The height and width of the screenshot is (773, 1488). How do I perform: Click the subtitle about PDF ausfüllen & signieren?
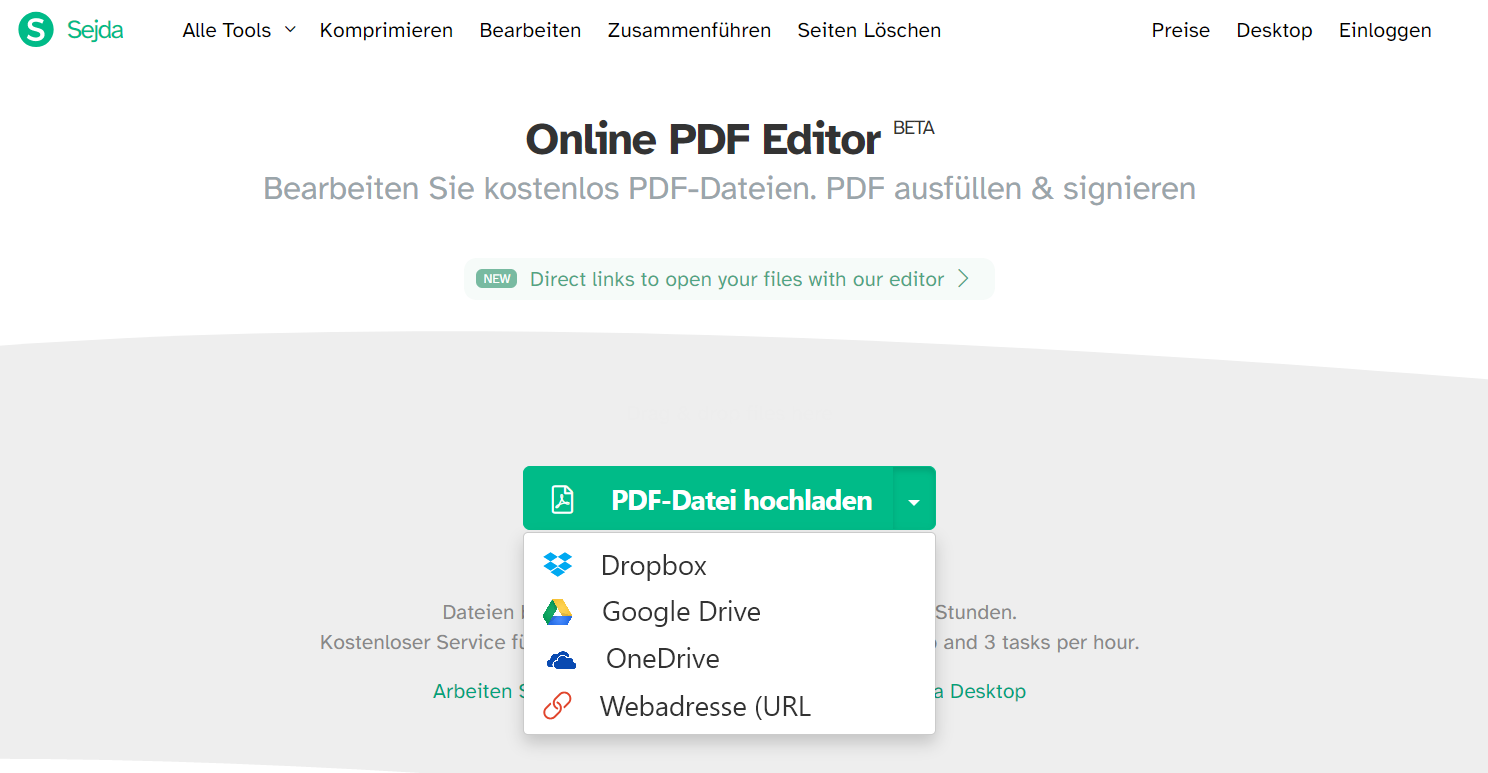coord(729,188)
